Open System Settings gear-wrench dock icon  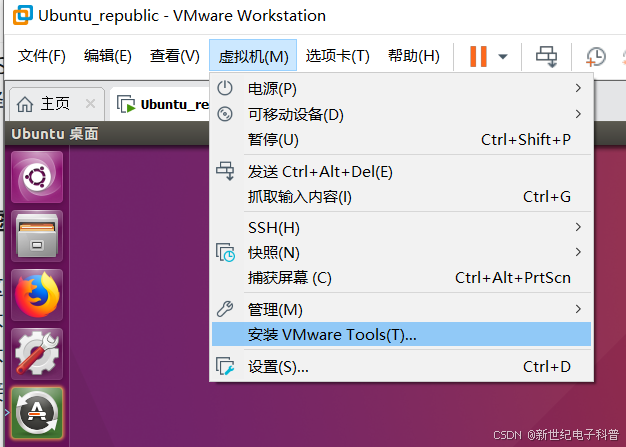tap(37, 354)
